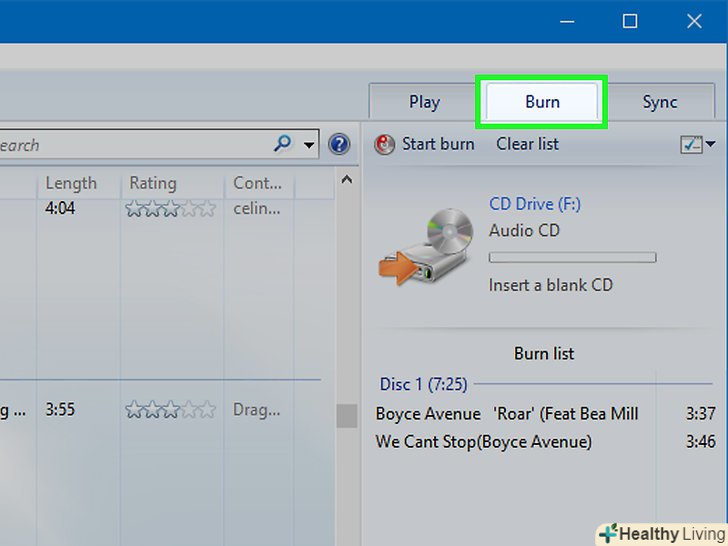This screenshot has height=546, width=728.
Task: Click into the library search field
Action: pyautogui.click(x=130, y=145)
